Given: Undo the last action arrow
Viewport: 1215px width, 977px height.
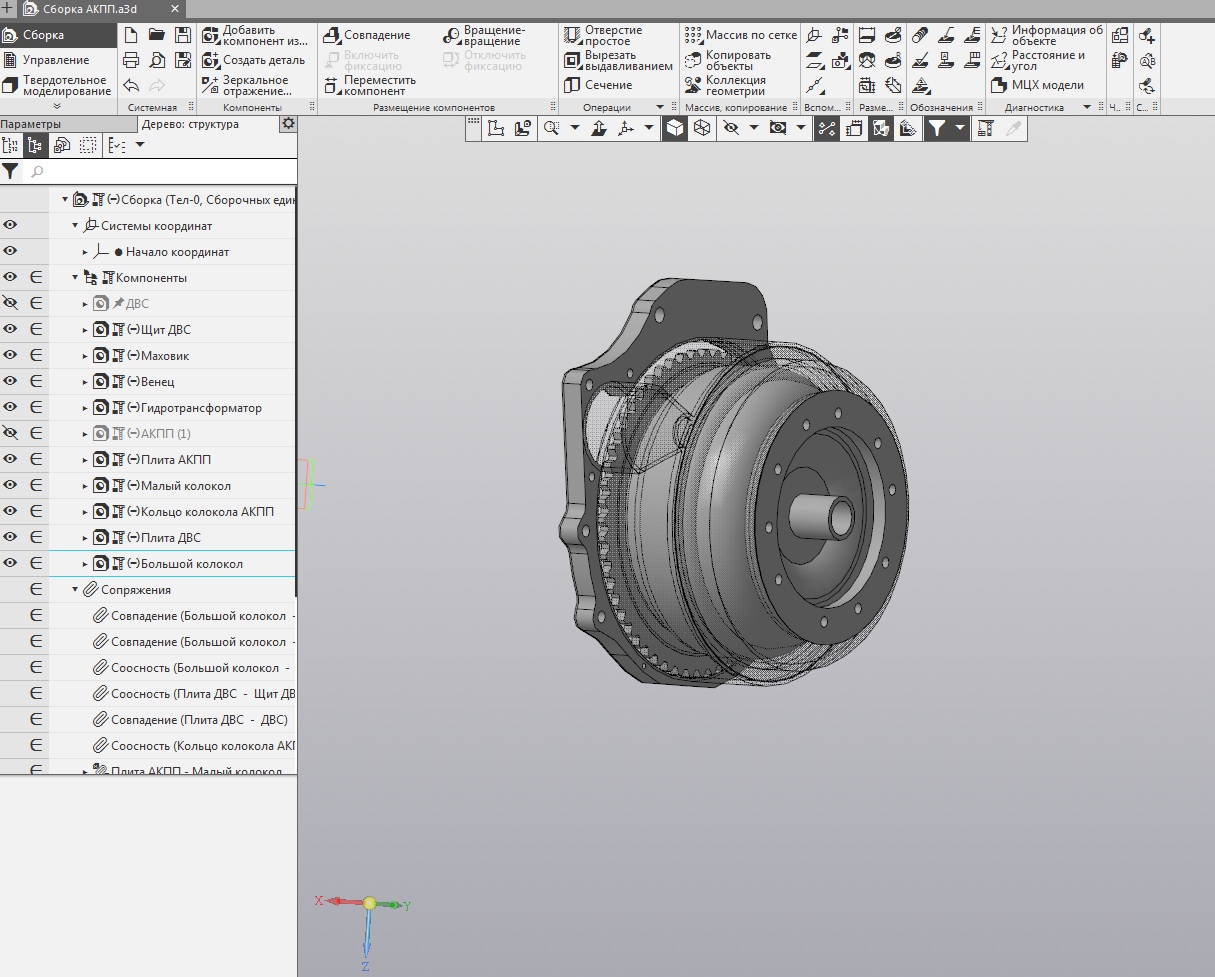Looking at the screenshot, I should click(131, 86).
